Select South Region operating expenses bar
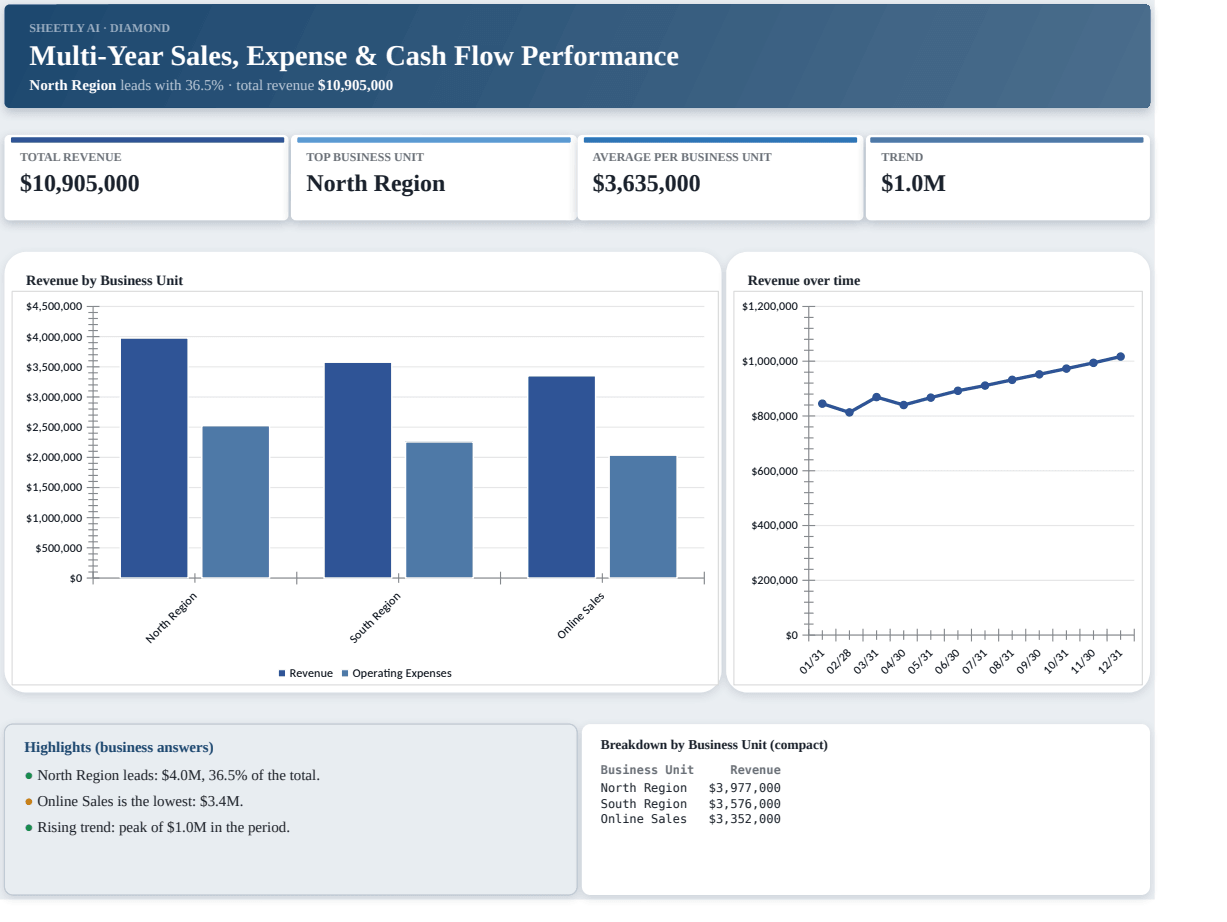The height and width of the screenshot is (922, 1227). pos(439,510)
